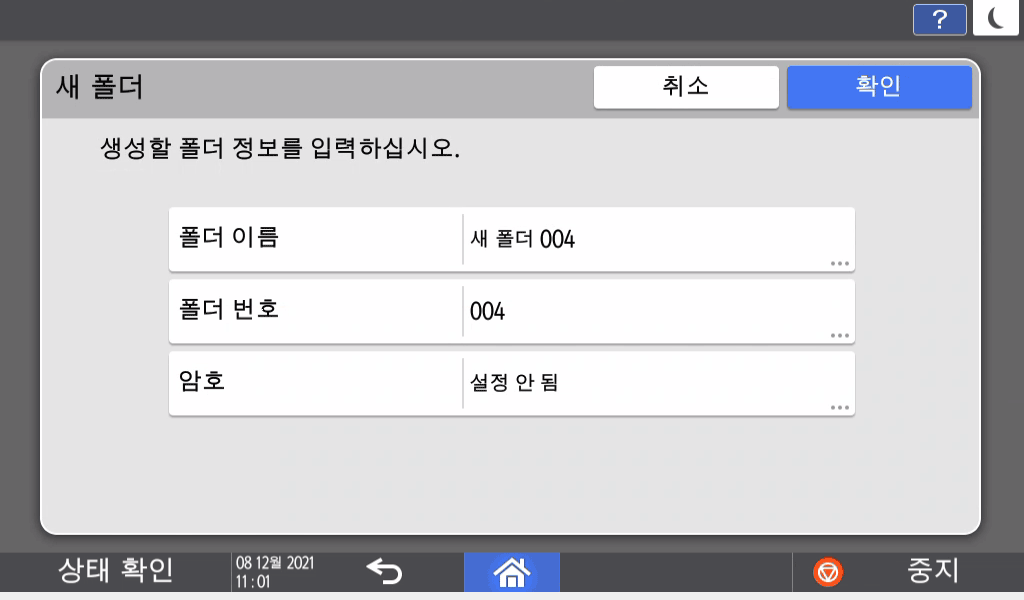The height and width of the screenshot is (600, 1024).
Task: Open password setup via its ellipsis
Action: [x=838, y=406]
